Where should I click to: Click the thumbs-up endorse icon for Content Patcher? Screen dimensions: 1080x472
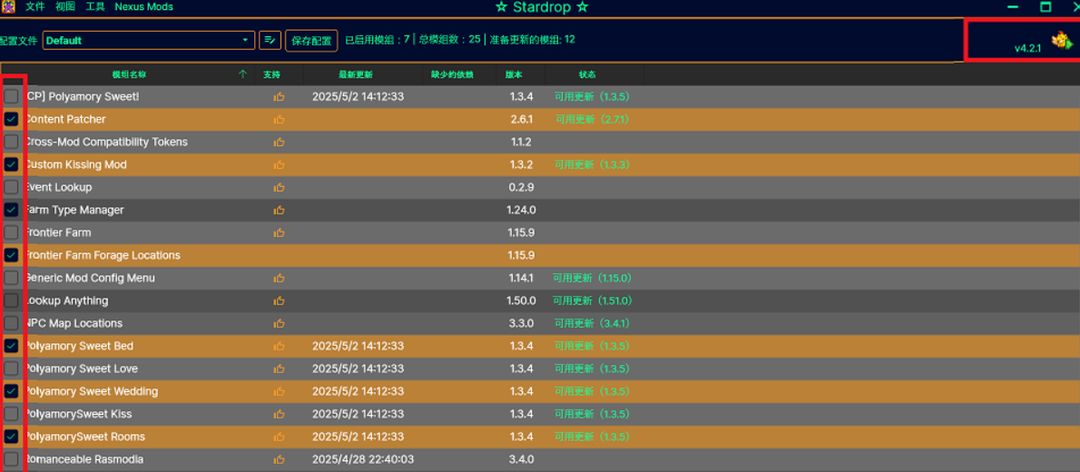point(278,119)
